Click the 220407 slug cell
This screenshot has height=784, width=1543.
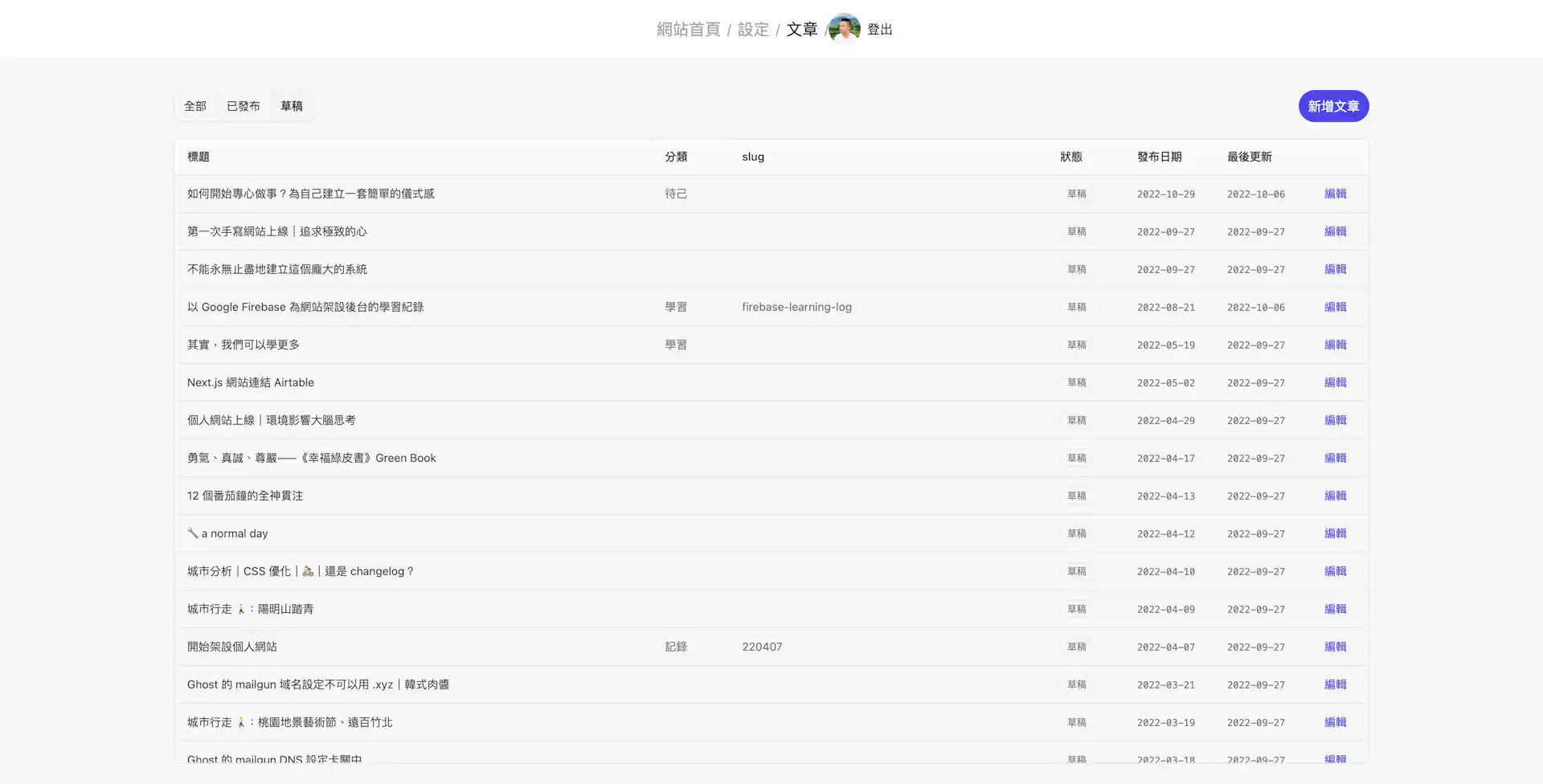tap(762, 647)
